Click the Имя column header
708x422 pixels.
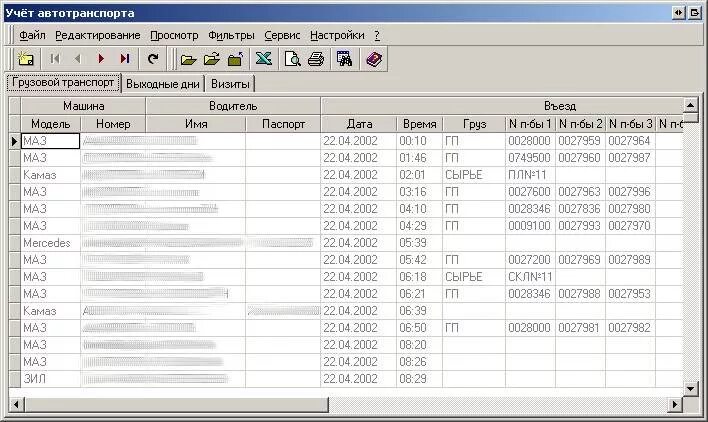click(196, 124)
